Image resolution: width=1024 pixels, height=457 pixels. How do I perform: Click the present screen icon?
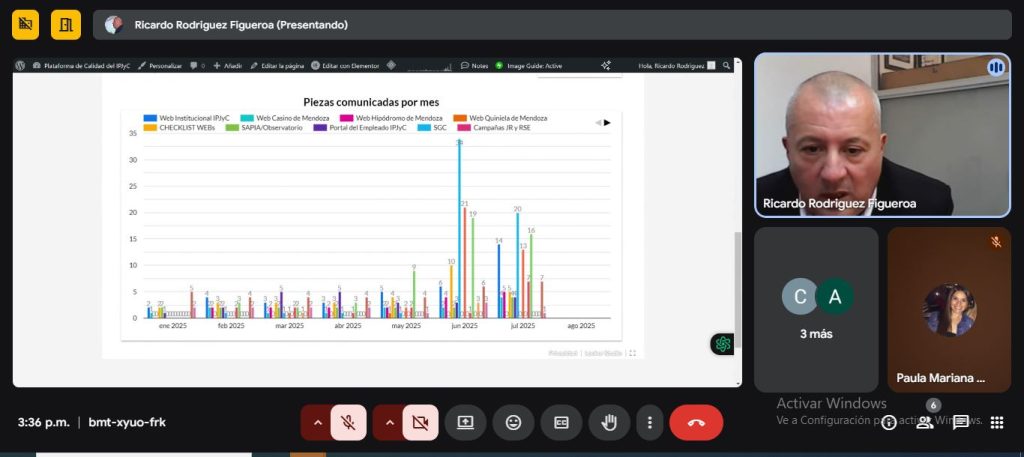[465, 422]
